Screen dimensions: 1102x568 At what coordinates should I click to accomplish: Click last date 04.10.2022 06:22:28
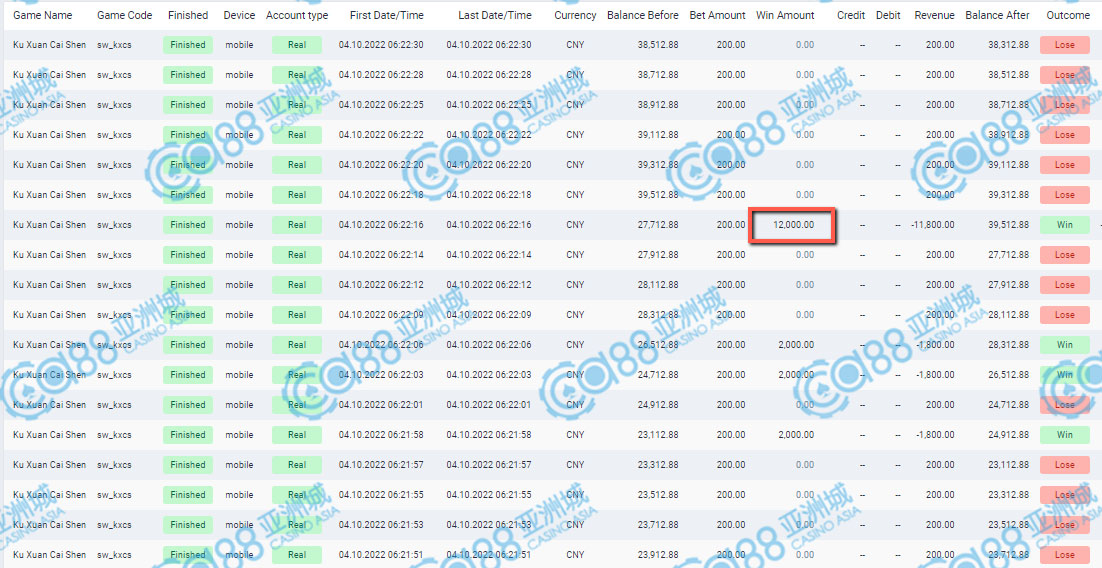[489, 75]
